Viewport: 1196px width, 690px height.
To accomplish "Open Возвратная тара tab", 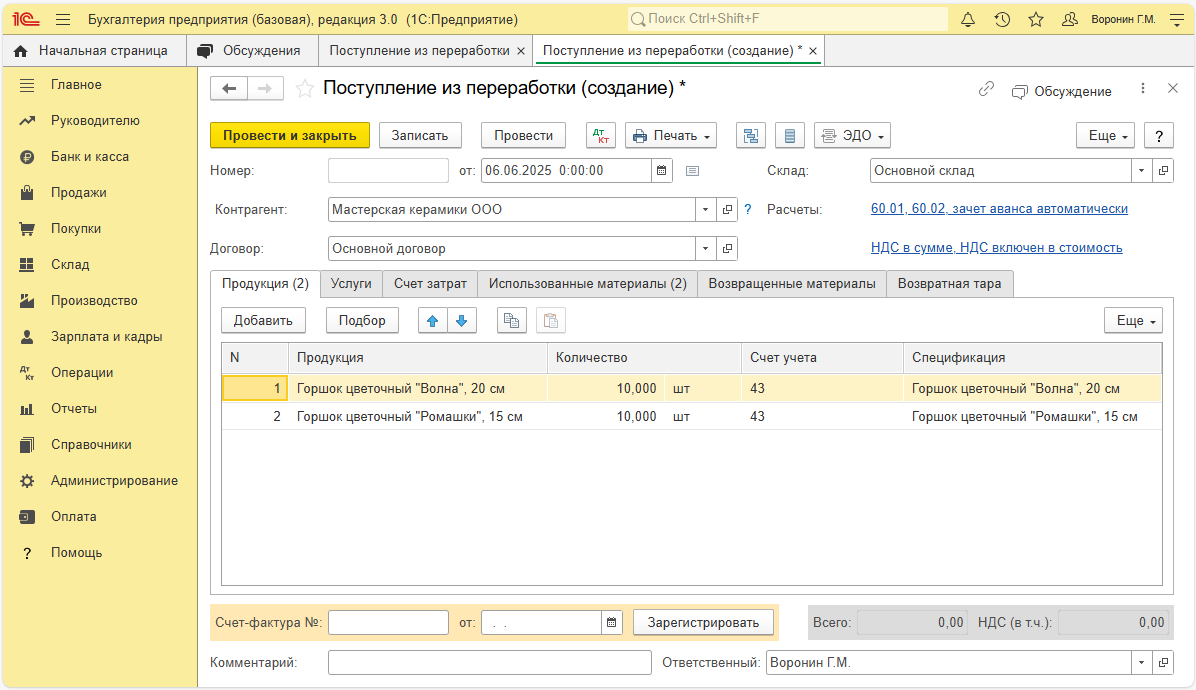I will pyautogui.click(x=950, y=284).
